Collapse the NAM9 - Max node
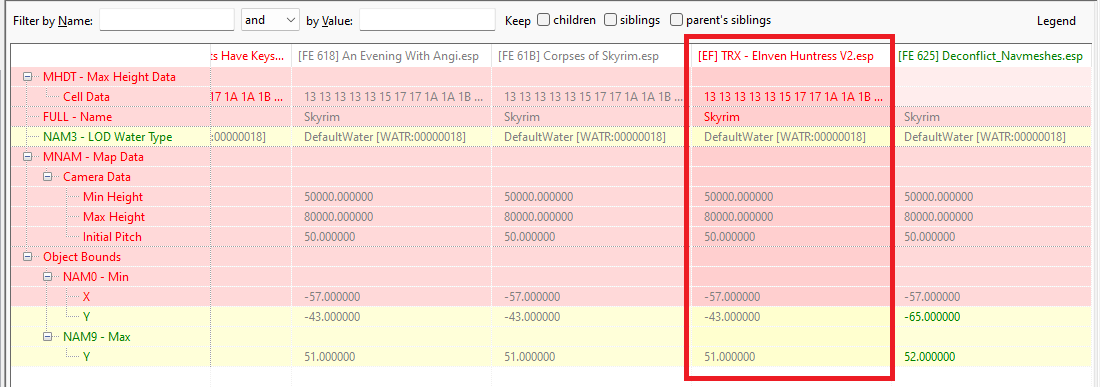 tap(47, 337)
